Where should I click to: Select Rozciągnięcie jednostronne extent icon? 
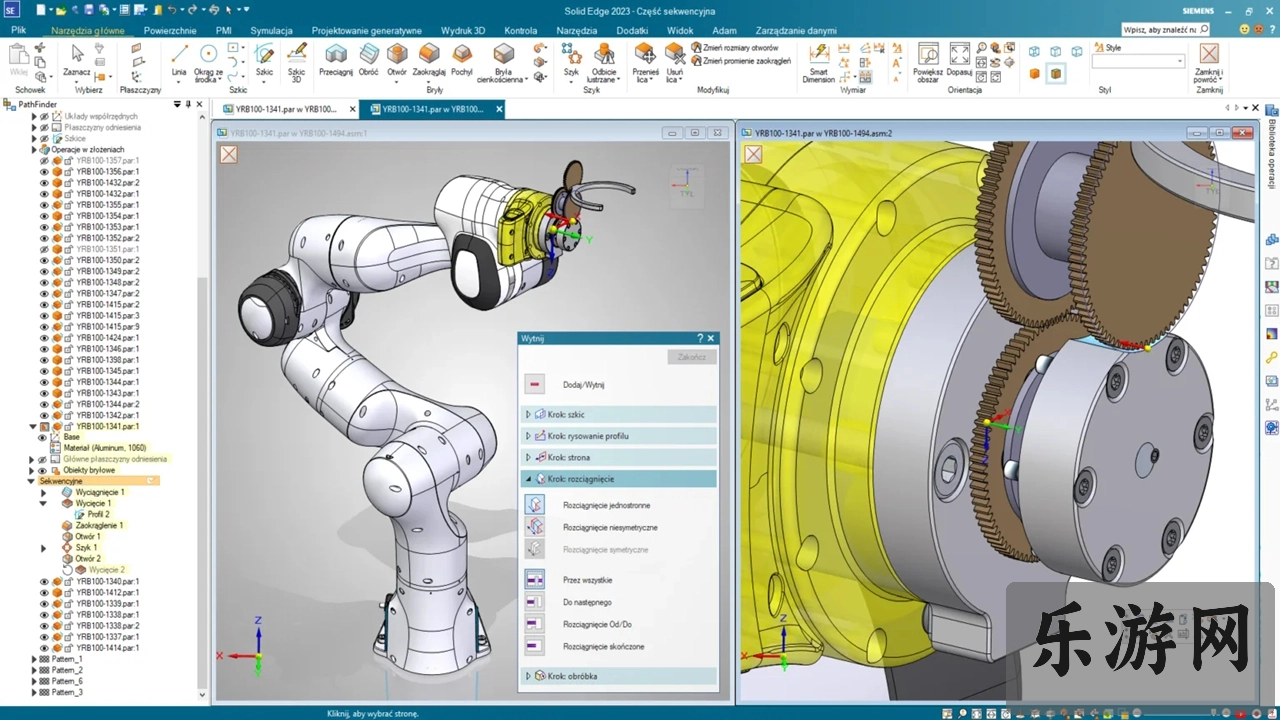tap(535, 505)
